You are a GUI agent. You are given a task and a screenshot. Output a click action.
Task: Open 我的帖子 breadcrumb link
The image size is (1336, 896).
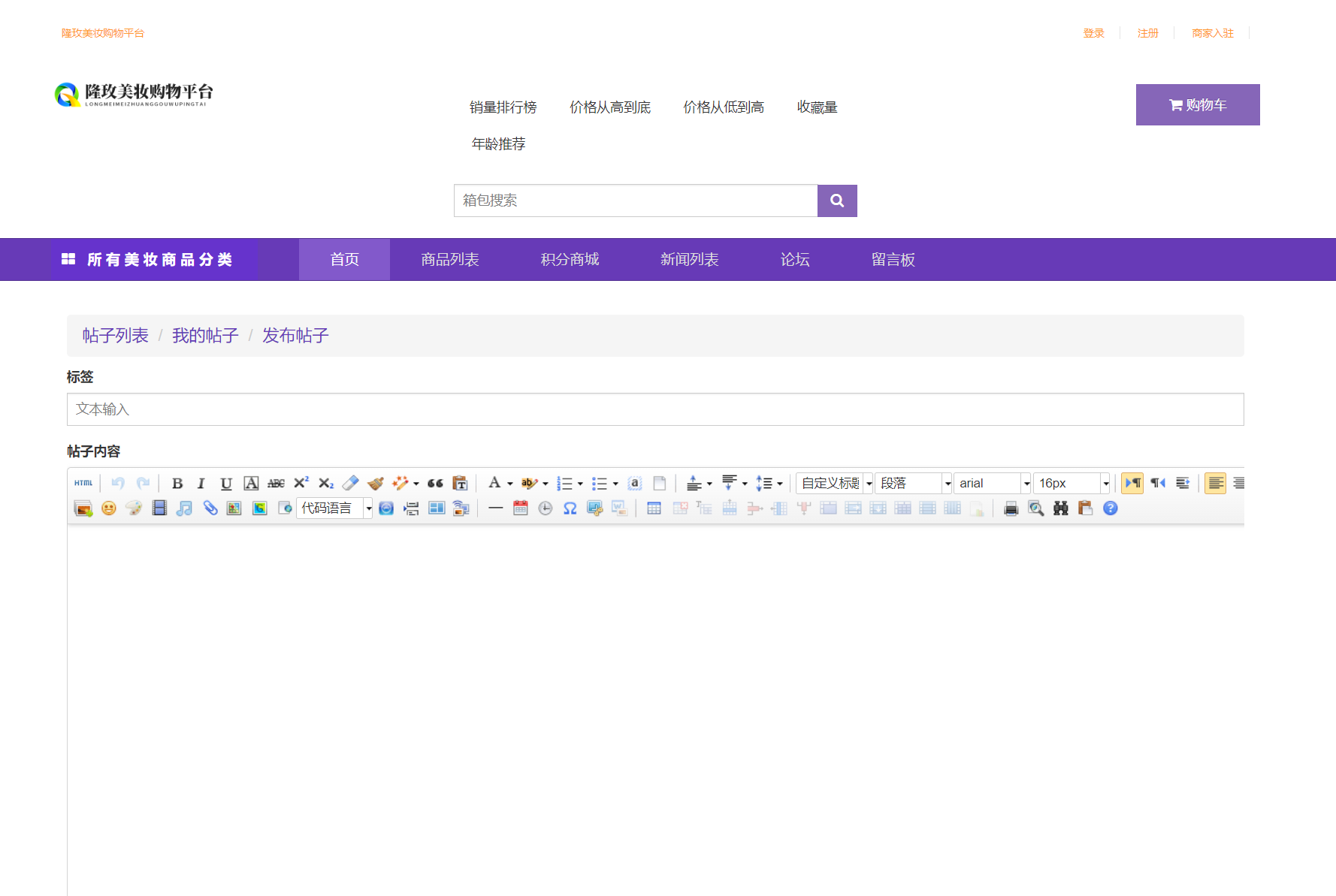(205, 336)
